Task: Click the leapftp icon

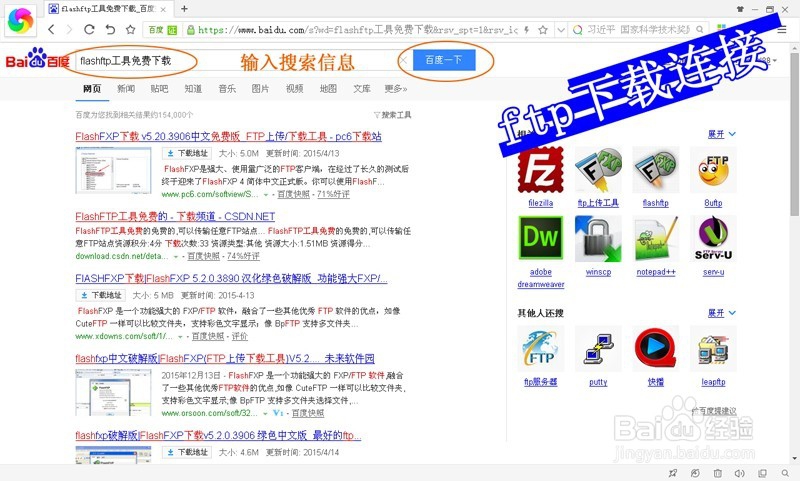Action: pyautogui.click(x=713, y=349)
